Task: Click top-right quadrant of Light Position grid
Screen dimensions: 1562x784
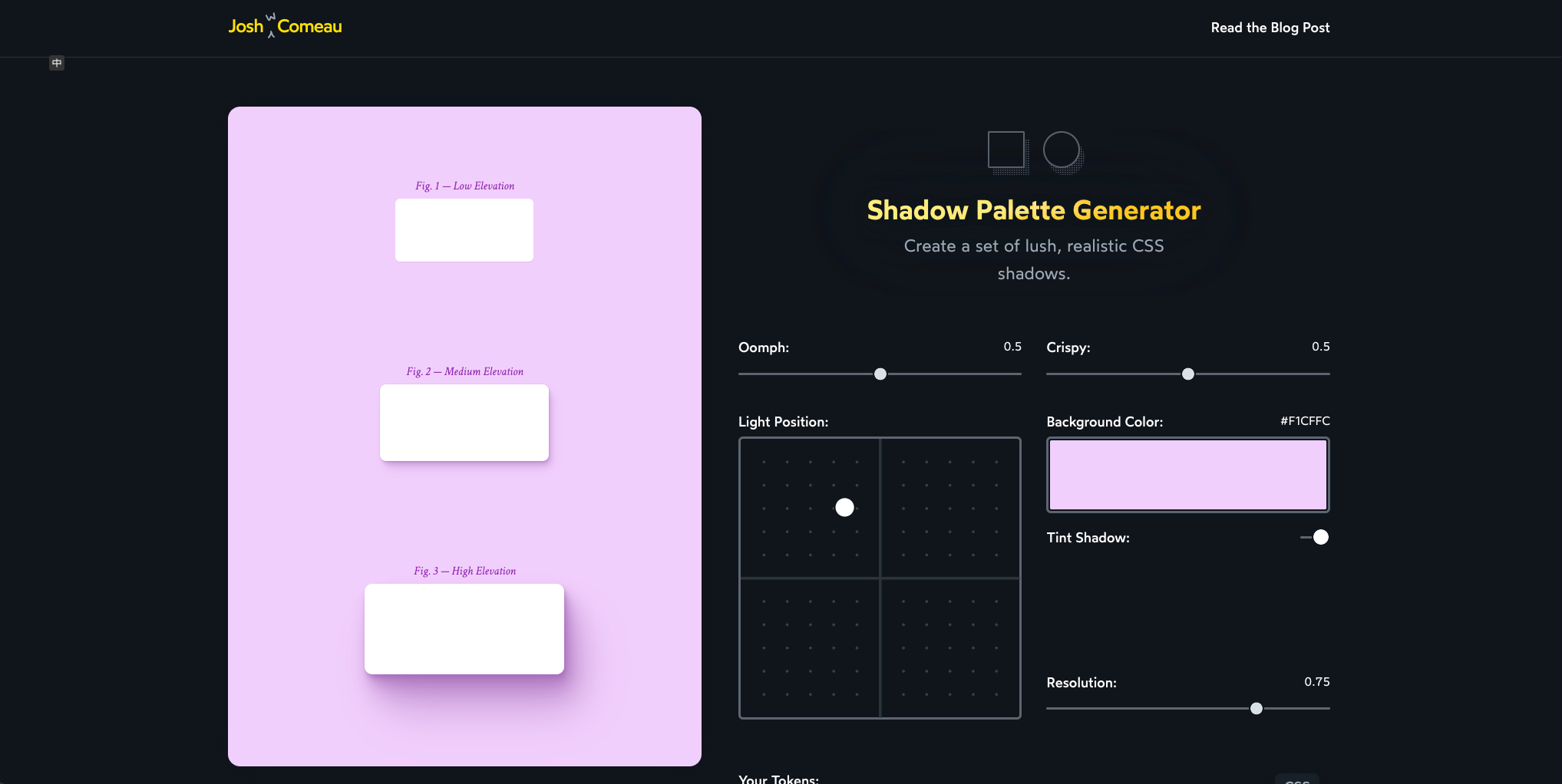Action: 950,508
